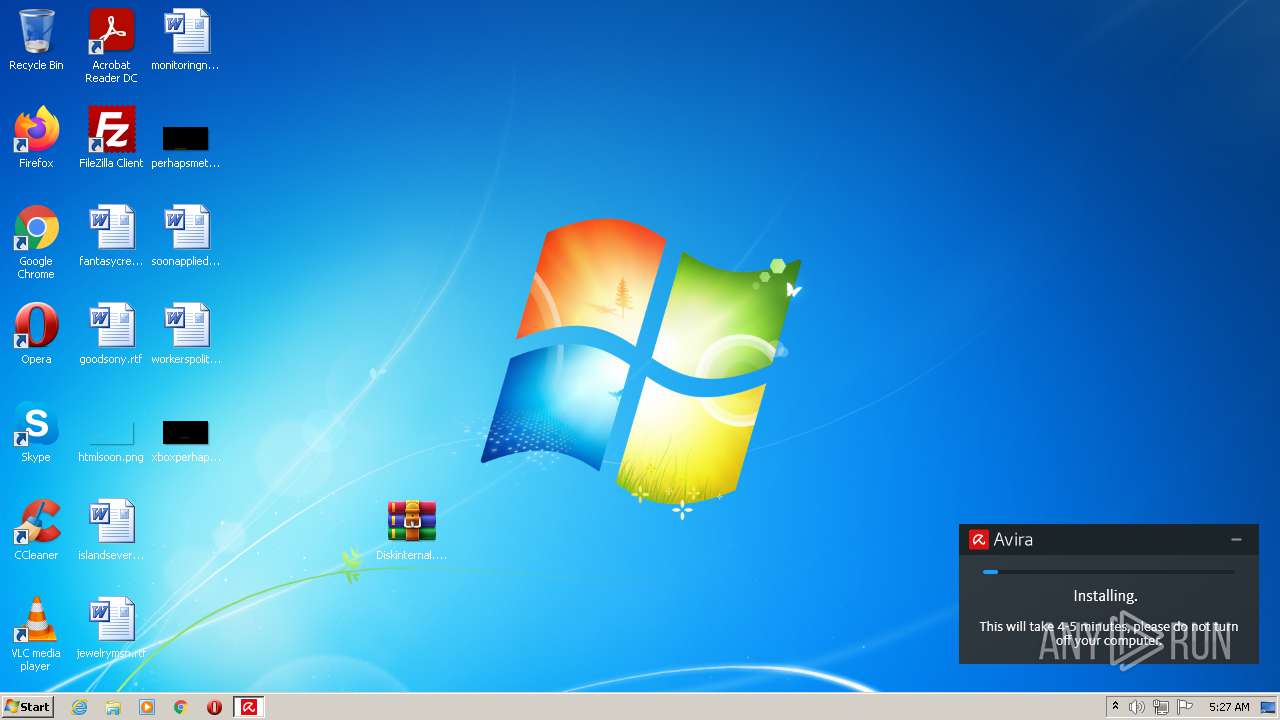Click the Start button

pos(27,707)
